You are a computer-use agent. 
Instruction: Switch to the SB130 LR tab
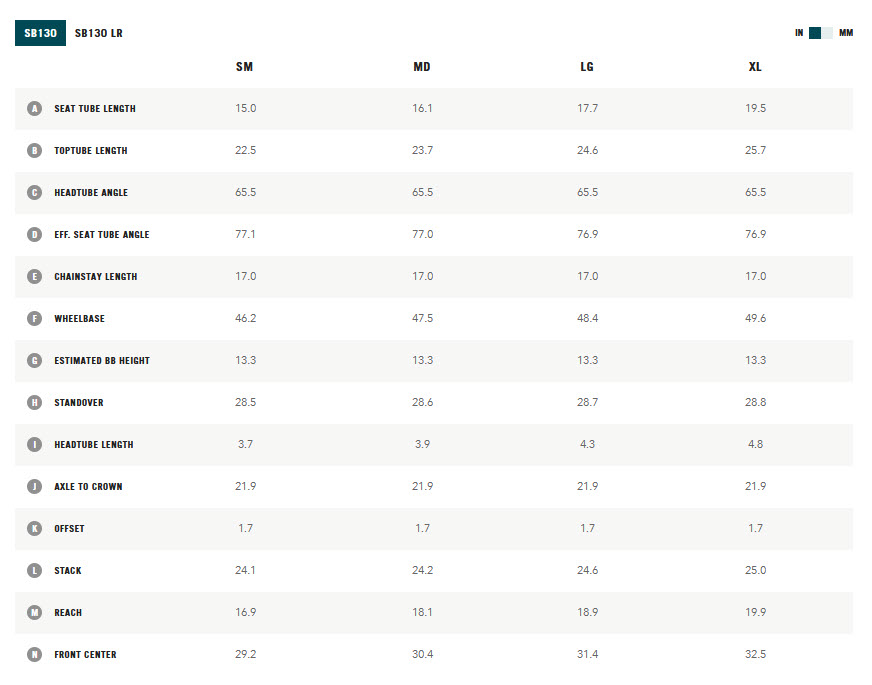[98, 33]
